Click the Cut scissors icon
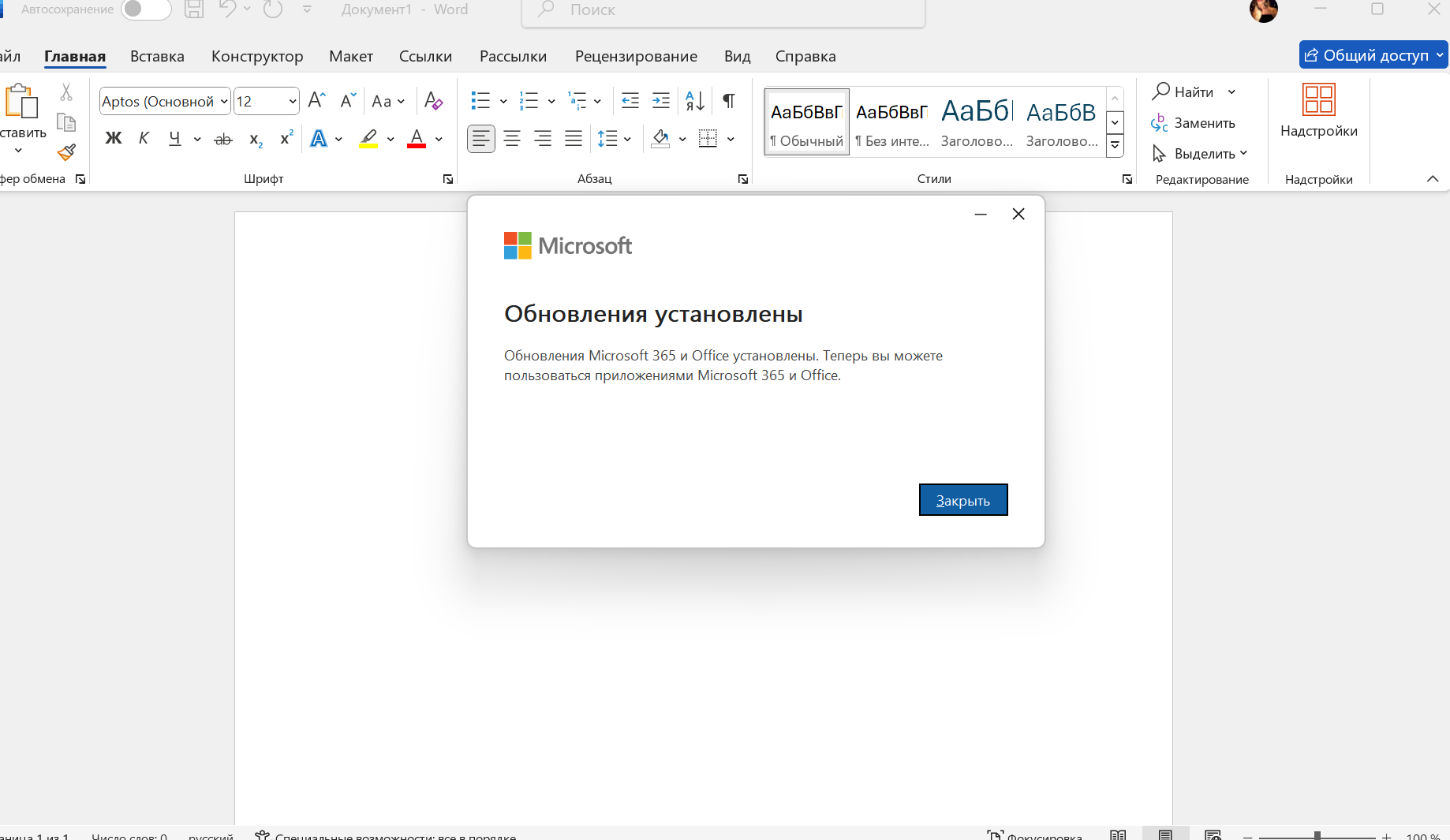The height and width of the screenshot is (840, 1450). pyautogui.click(x=66, y=92)
